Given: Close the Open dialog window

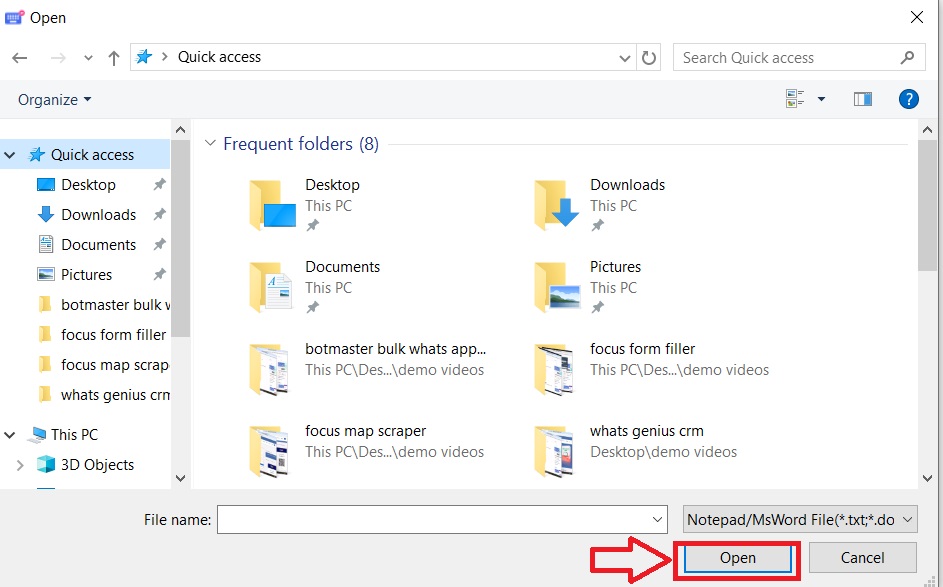Looking at the screenshot, I should tap(917, 17).
